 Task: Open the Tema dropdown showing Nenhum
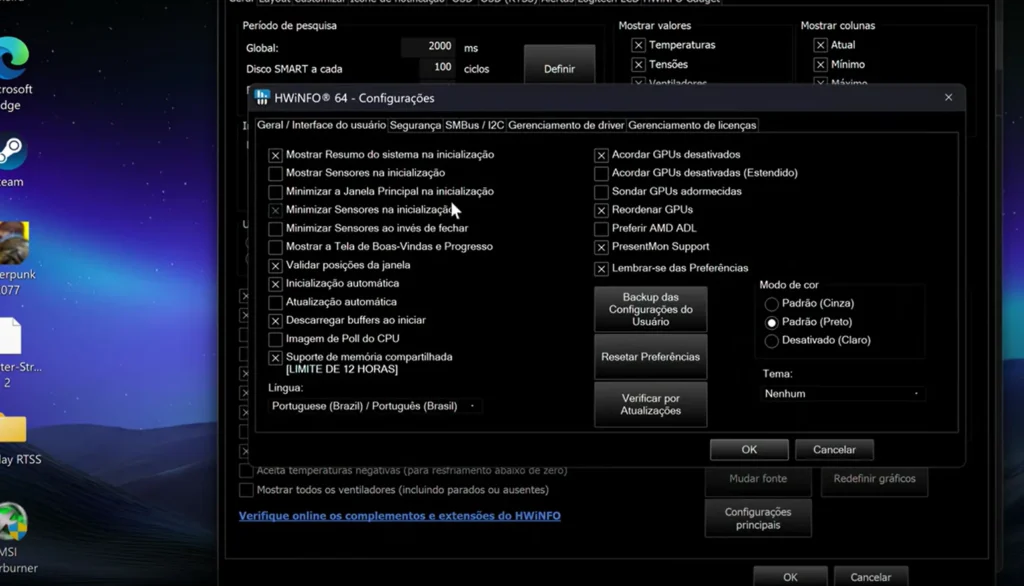click(x=842, y=393)
